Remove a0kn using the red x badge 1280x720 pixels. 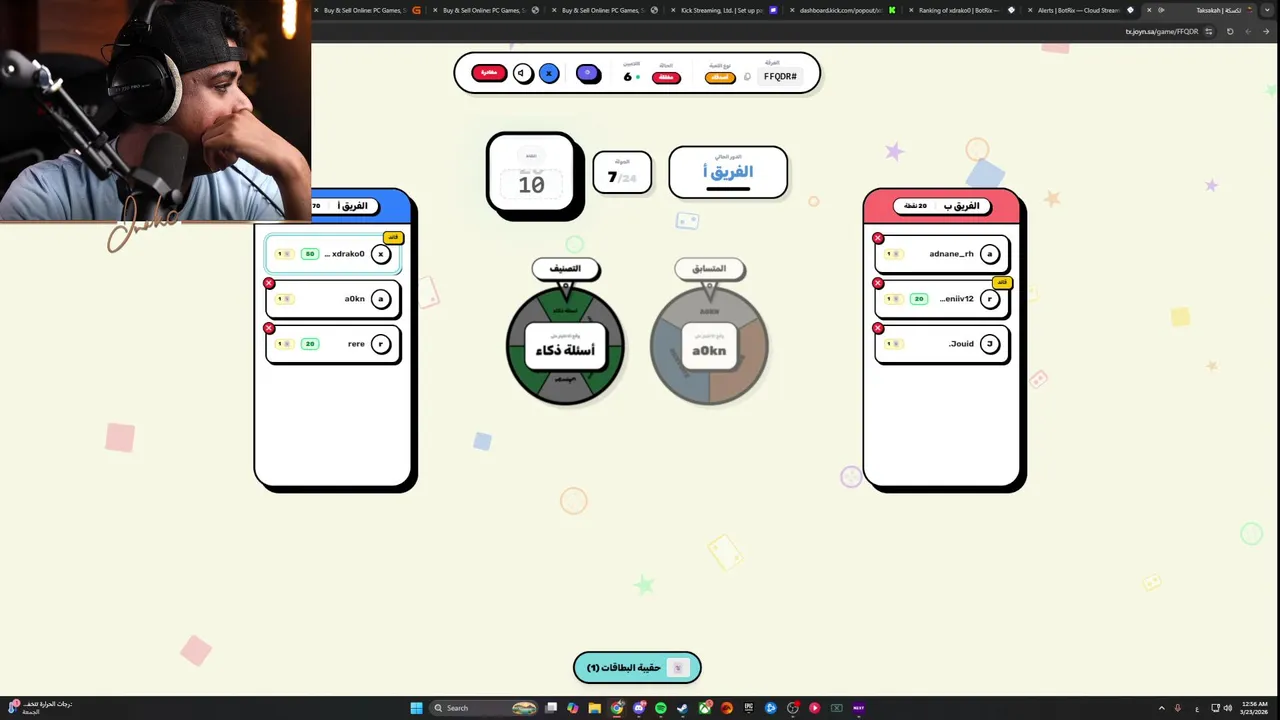tap(269, 283)
